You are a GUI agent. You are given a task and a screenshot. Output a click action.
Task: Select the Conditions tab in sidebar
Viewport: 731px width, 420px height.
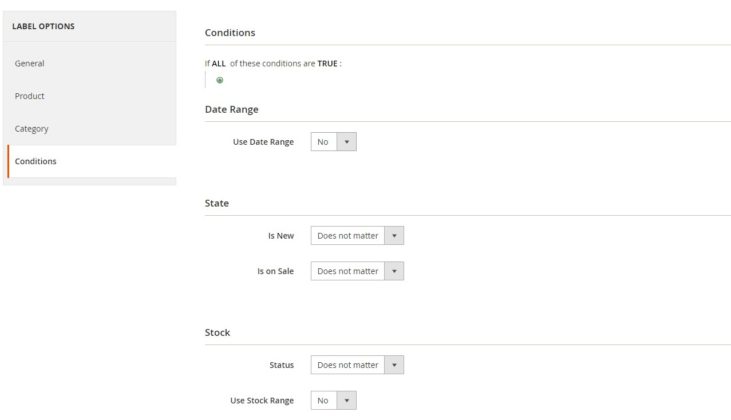[35, 161]
